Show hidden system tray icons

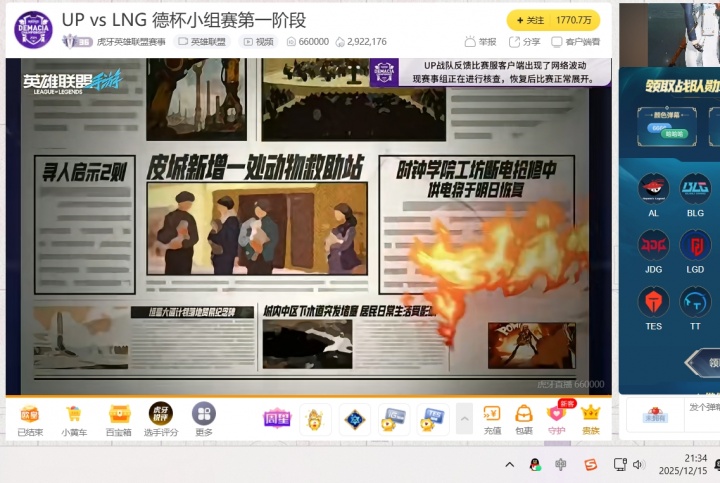point(509,464)
